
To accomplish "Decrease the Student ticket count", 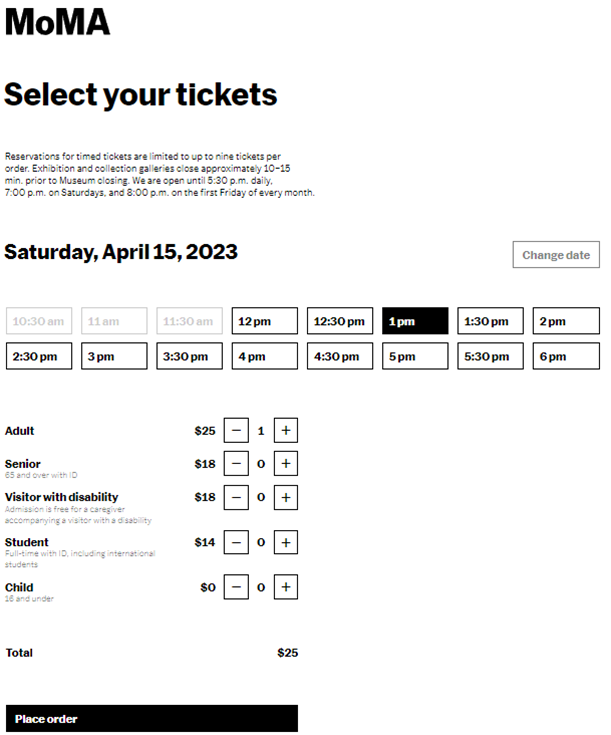I will [236, 542].
